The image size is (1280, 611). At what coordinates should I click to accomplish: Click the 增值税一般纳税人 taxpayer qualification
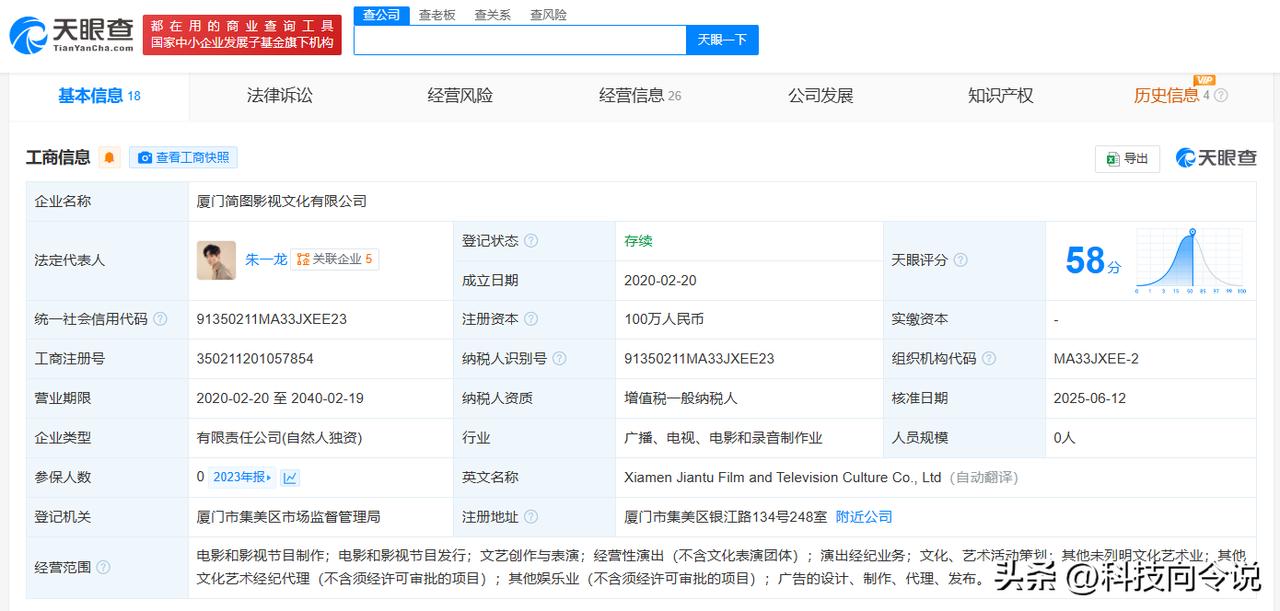(681, 398)
